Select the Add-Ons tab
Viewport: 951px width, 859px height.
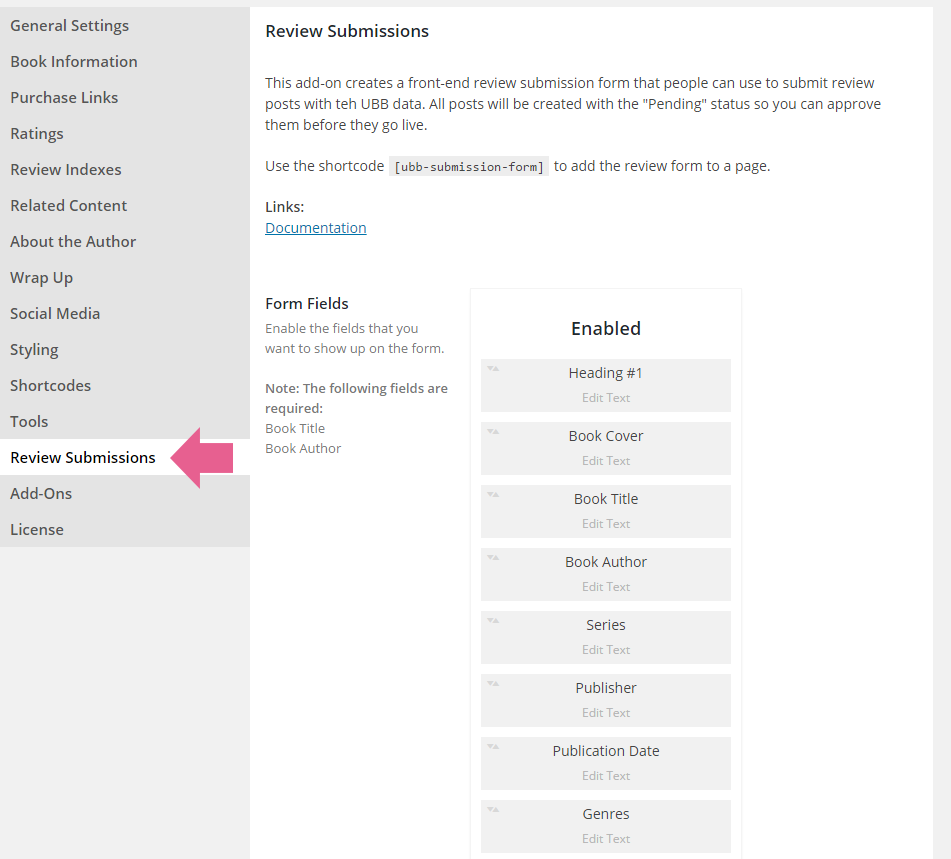click(x=125, y=494)
